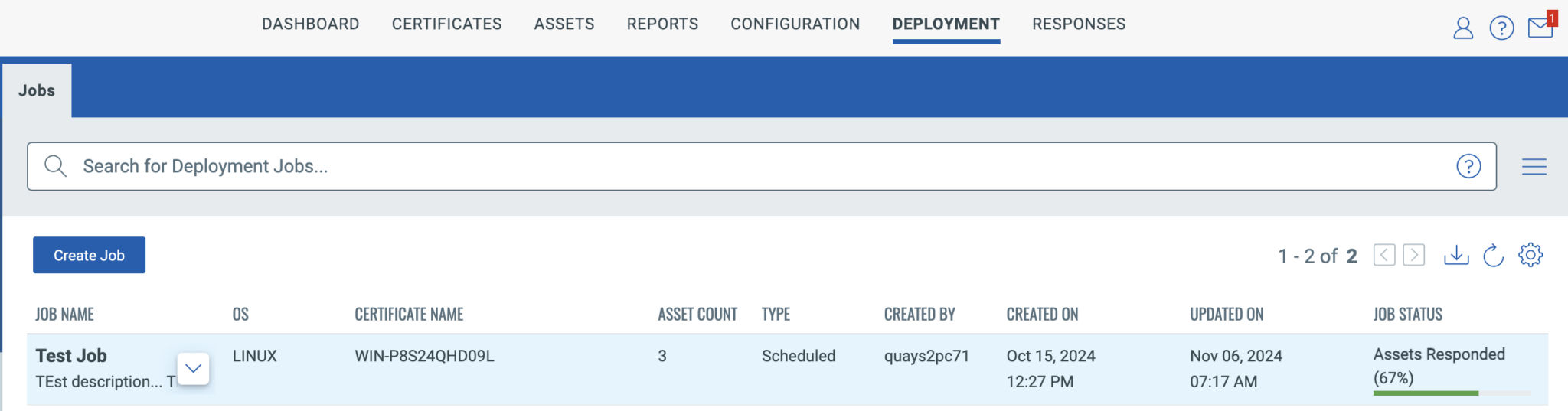Go to the previous page arrow
The width and height of the screenshot is (1568, 411).
coord(1384,255)
